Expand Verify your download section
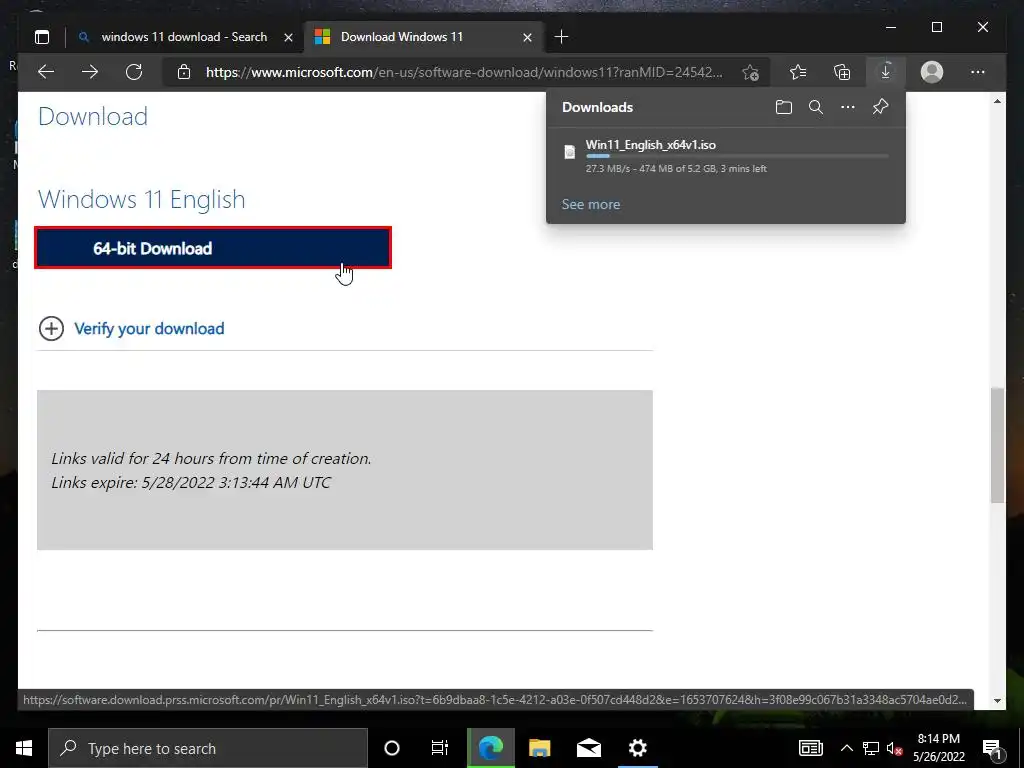The image size is (1024, 768). tap(52, 328)
